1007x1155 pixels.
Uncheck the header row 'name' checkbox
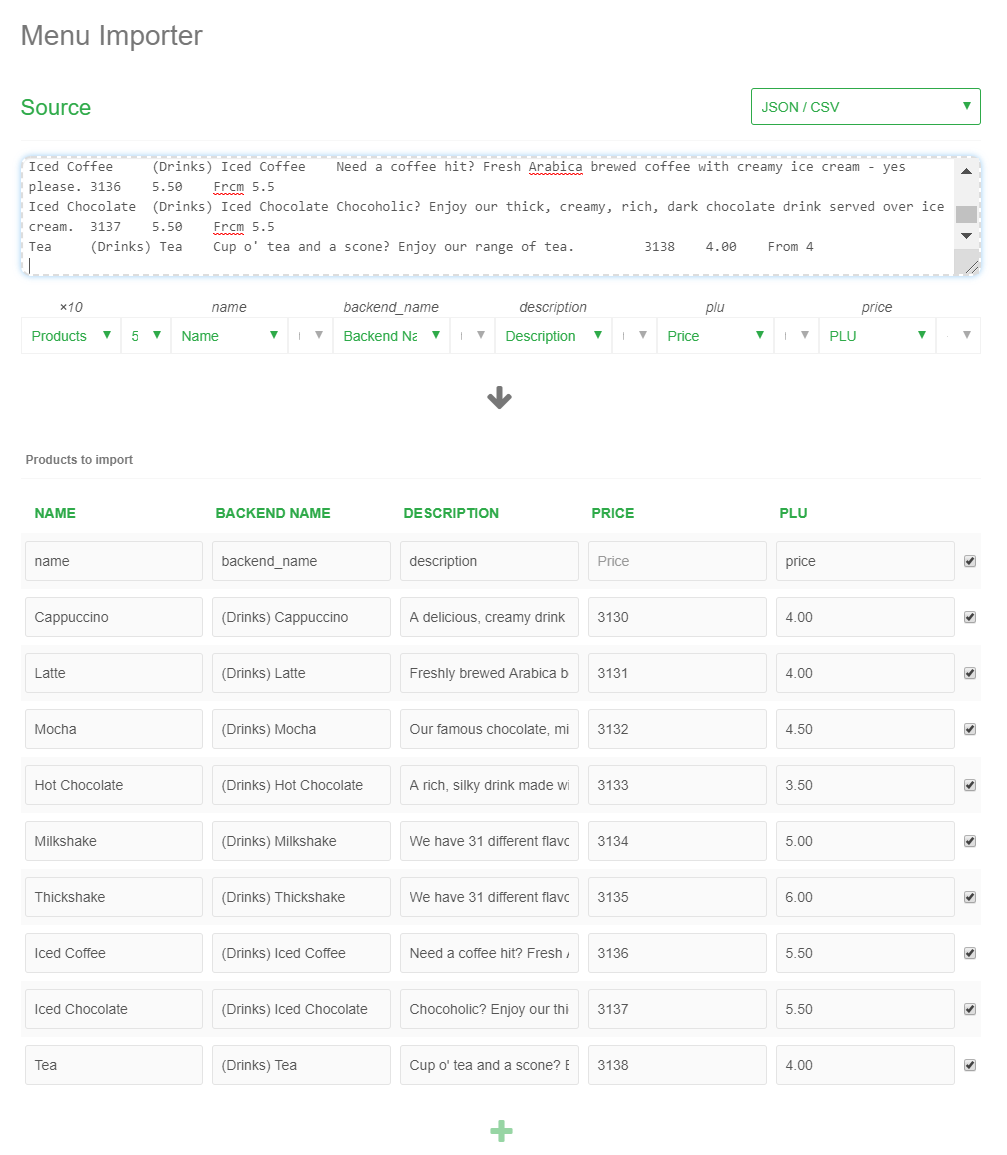point(969,561)
